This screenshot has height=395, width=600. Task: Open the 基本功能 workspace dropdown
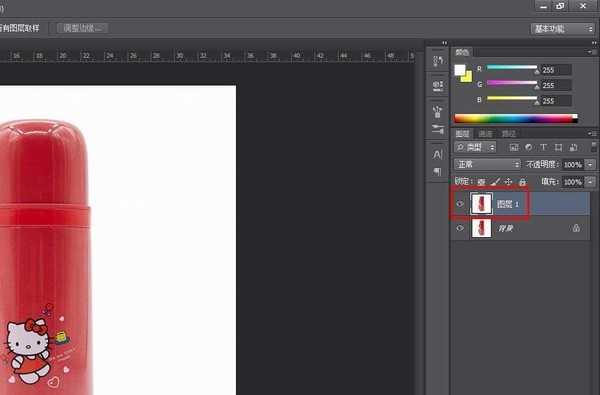(562, 29)
